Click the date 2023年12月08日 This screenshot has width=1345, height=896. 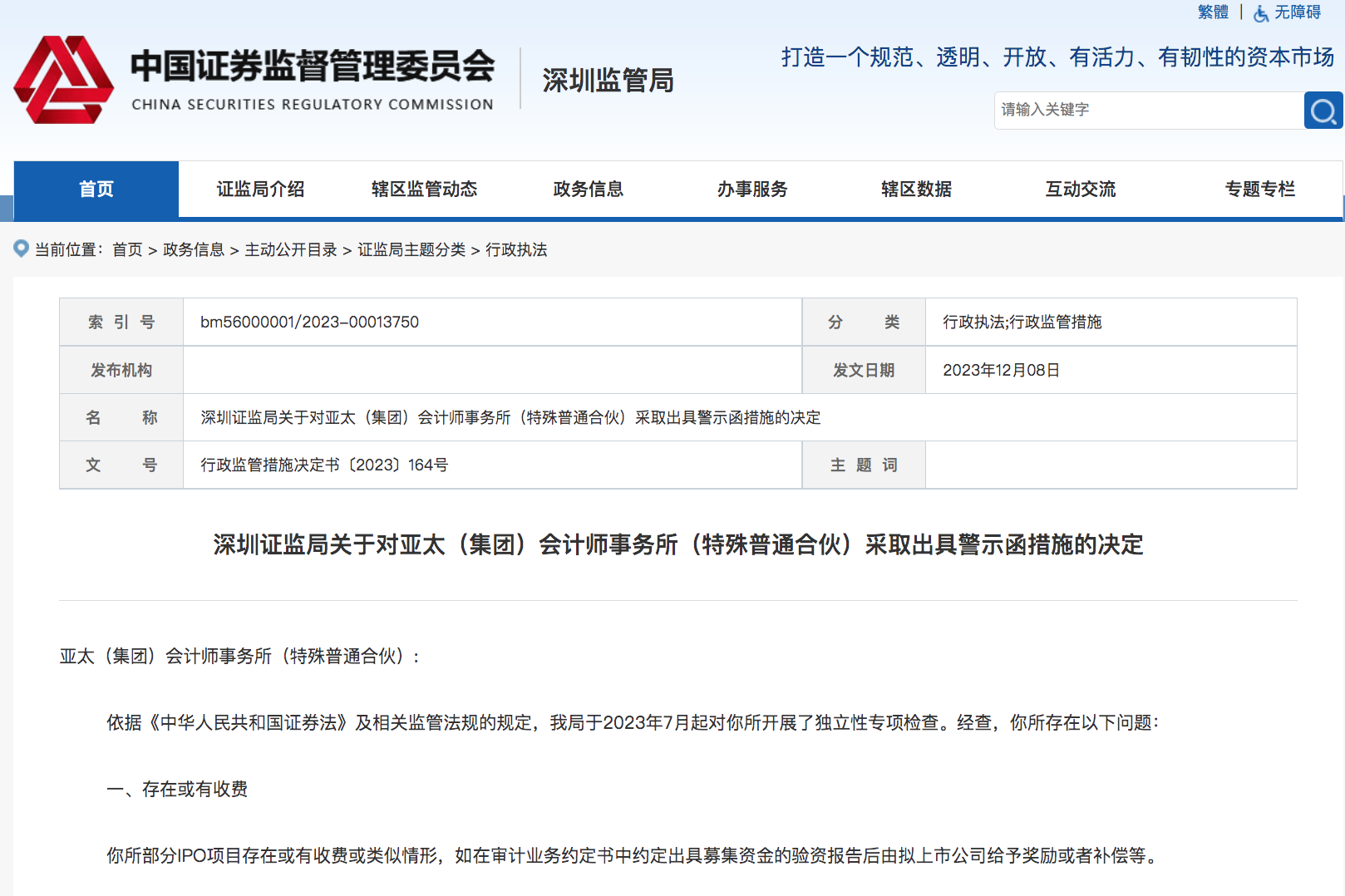(1001, 370)
